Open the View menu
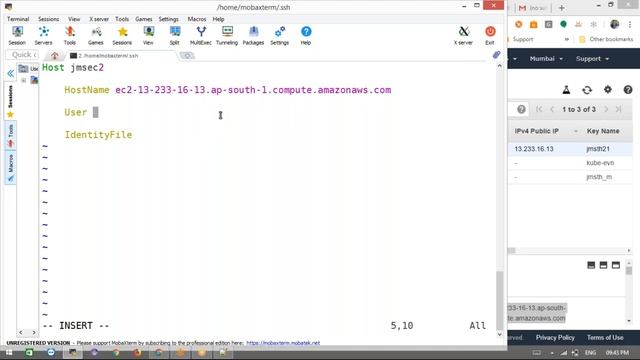Screen dimensions: 640x360 coord(74,19)
